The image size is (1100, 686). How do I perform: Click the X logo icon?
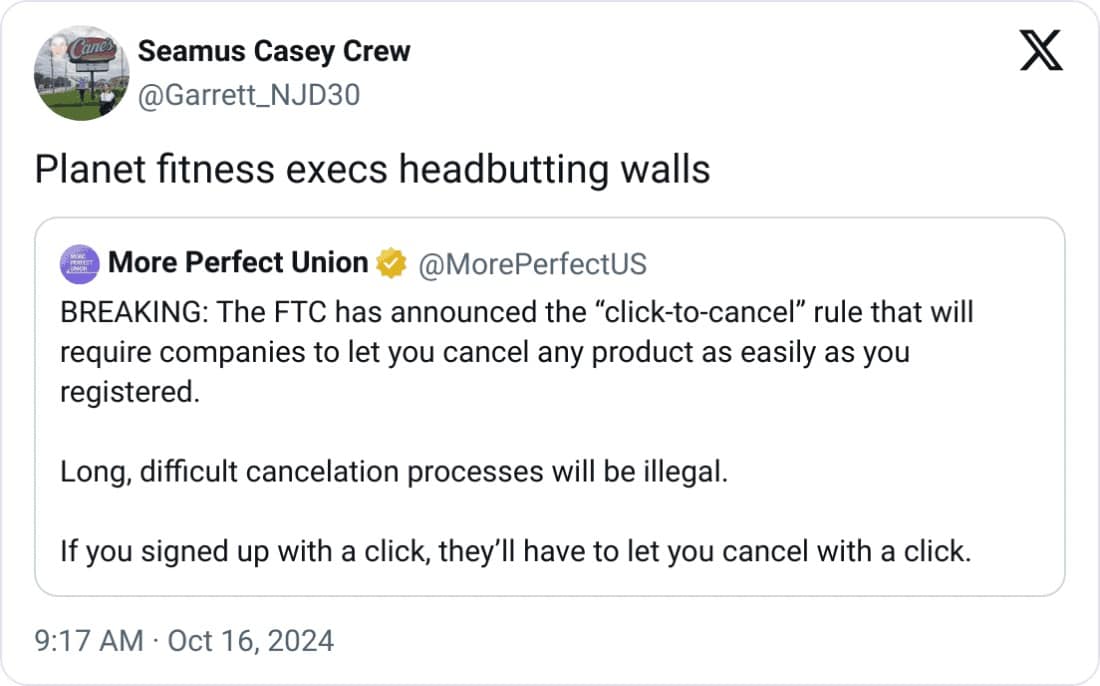tap(1041, 51)
